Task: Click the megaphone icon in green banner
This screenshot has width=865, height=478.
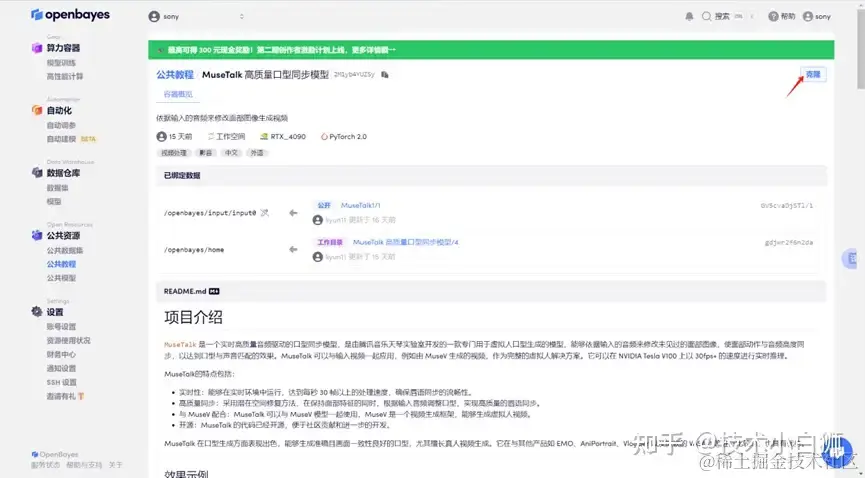Action: click(x=160, y=50)
